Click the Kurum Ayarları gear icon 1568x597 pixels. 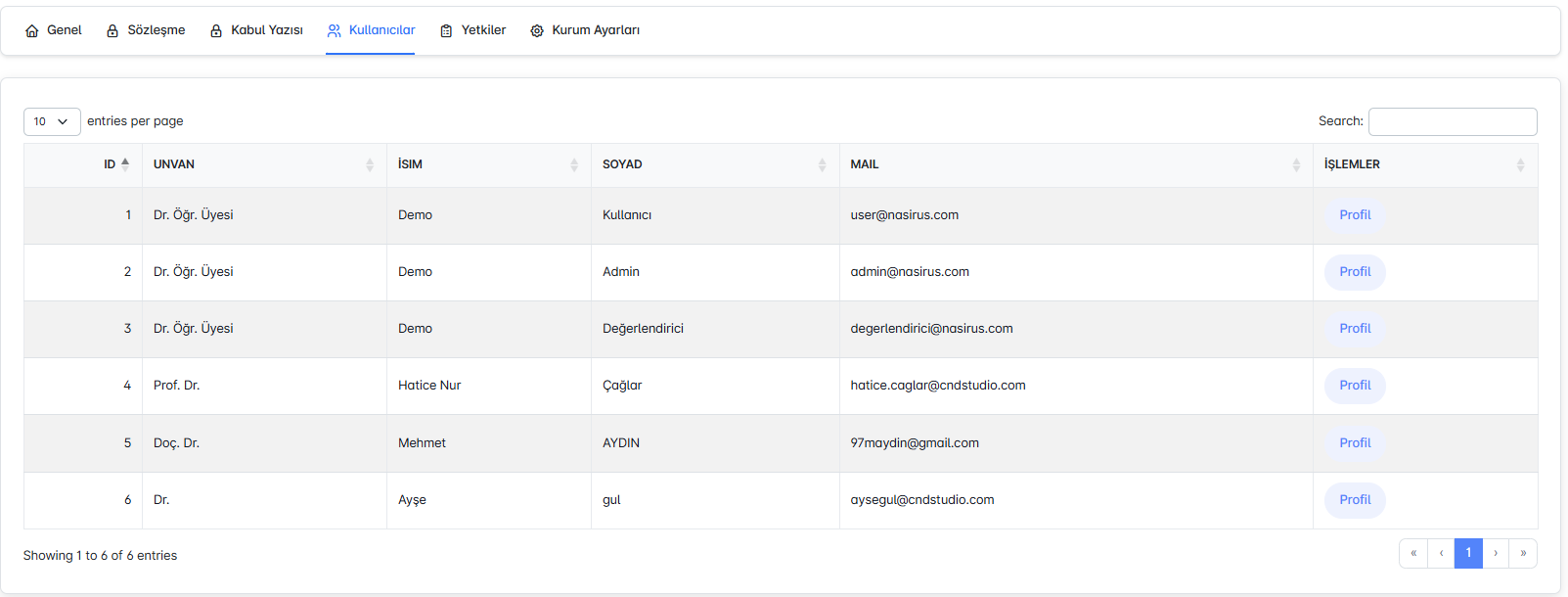[537, 31]
